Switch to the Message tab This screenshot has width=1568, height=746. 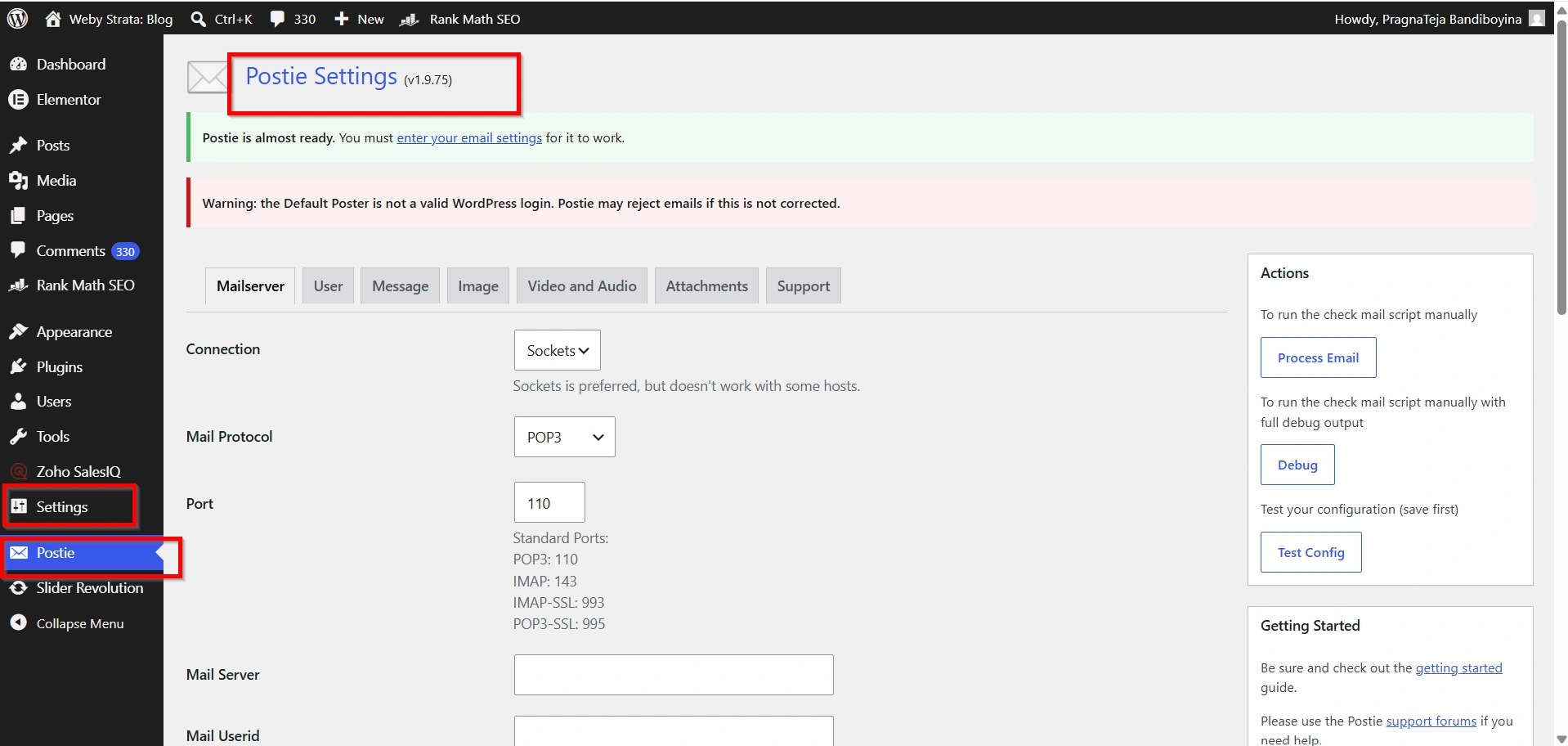[400, 285]
